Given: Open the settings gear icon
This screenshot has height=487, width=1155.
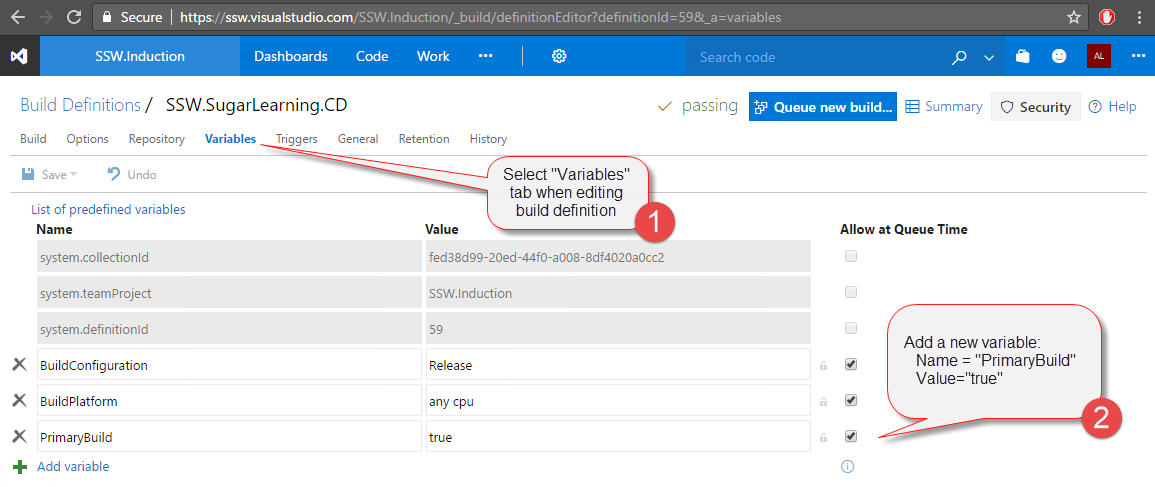Looking at the screenshot, I should click(559, 56).
